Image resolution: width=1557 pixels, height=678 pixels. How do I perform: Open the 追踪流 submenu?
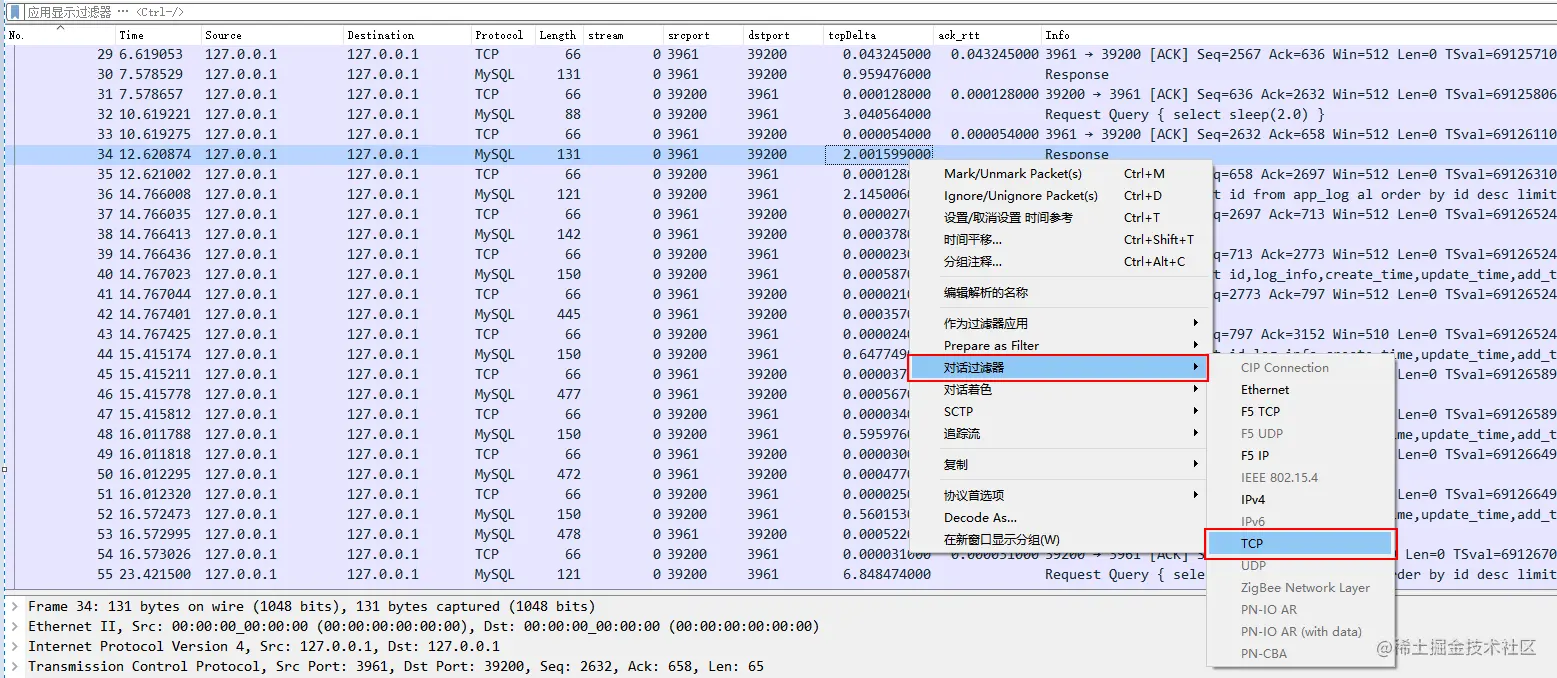1059,434
